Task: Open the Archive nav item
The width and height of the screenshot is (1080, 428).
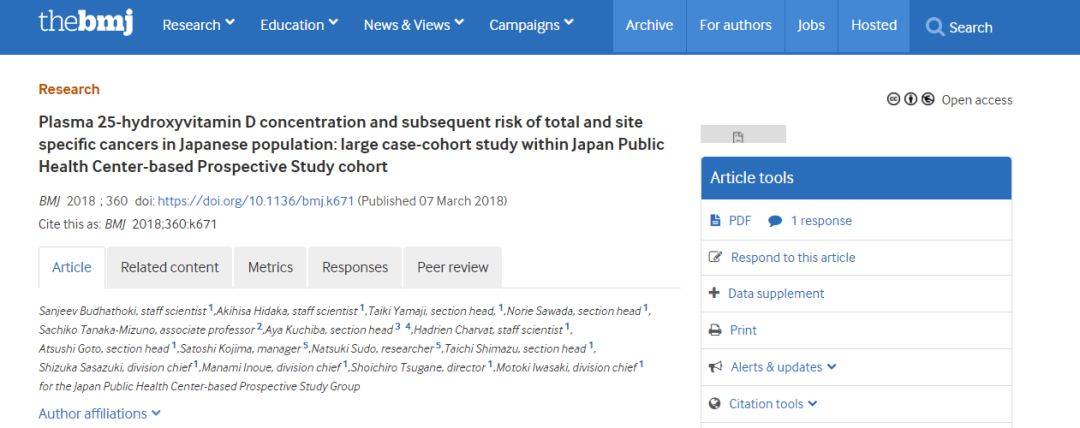Action: point(649,26)
